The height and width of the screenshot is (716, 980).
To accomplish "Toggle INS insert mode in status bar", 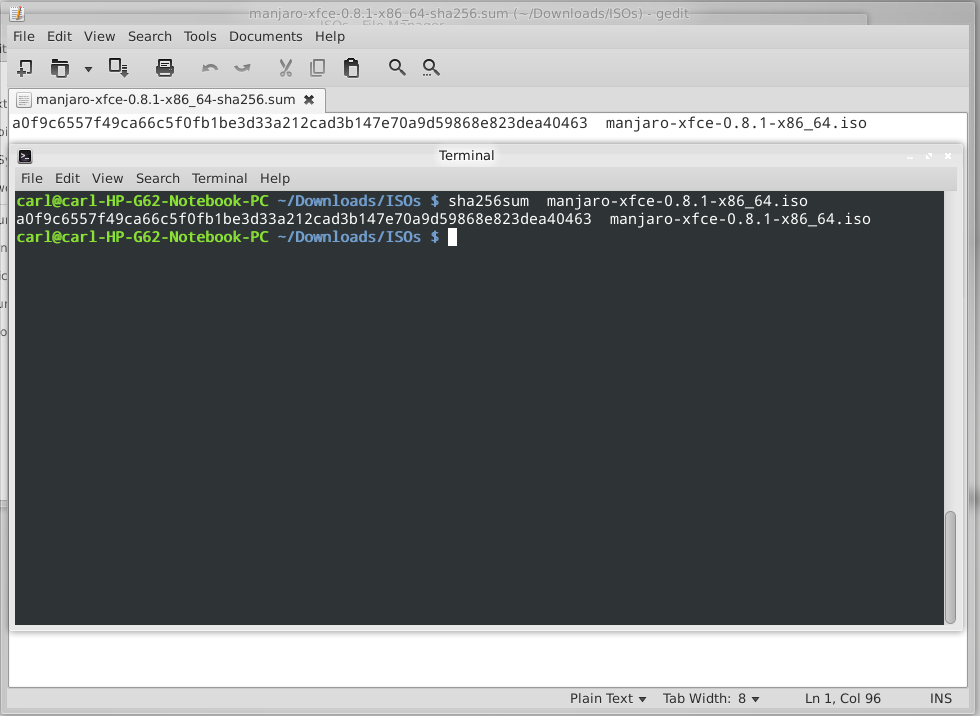I will click(940, 698).
